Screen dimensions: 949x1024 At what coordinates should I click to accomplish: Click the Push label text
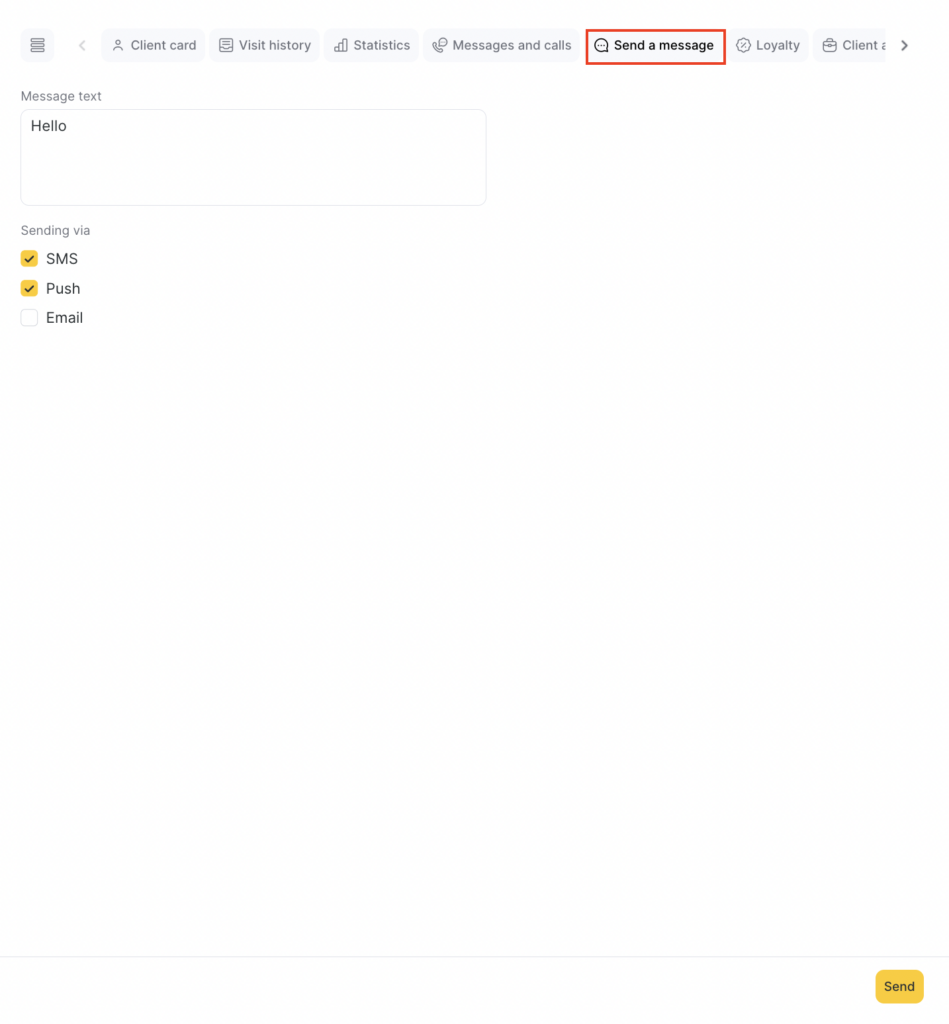pos(63,288)
